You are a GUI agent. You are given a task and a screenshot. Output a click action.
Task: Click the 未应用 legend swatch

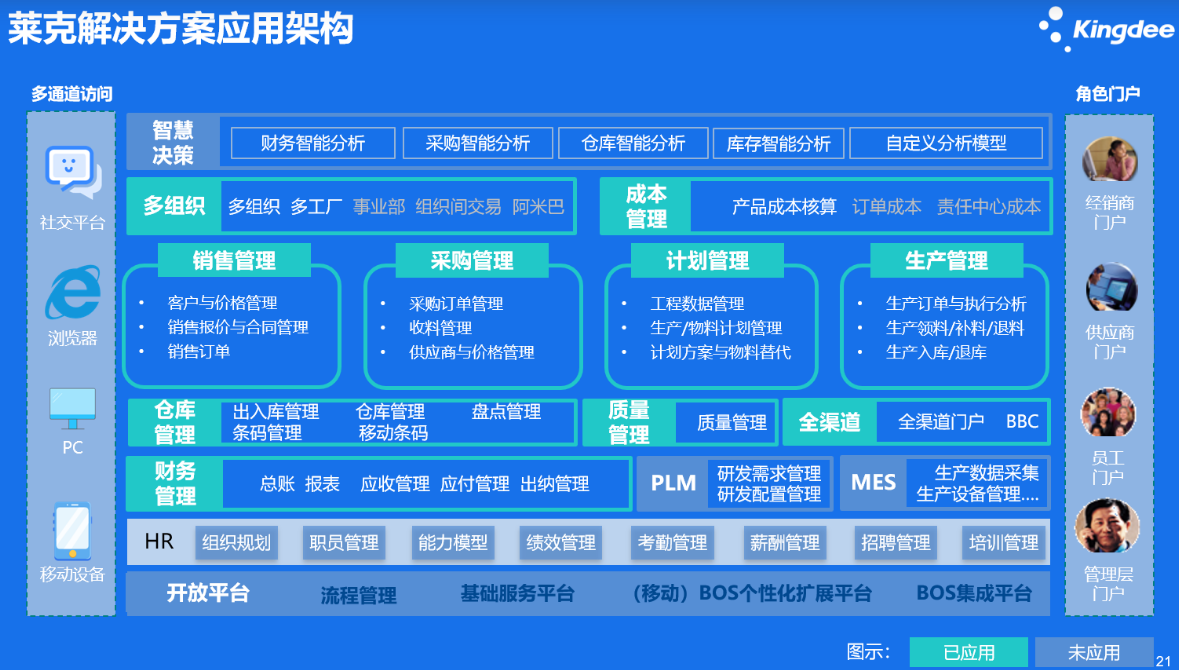pyautogui.click(x=1093, y=652)
